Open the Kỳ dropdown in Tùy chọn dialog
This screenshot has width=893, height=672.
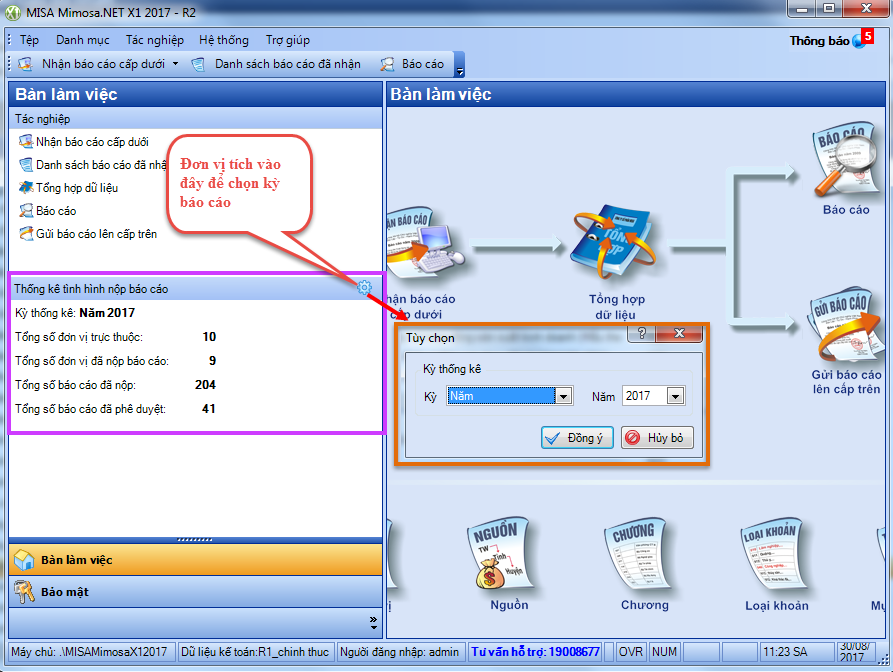(x=563, y=396)
